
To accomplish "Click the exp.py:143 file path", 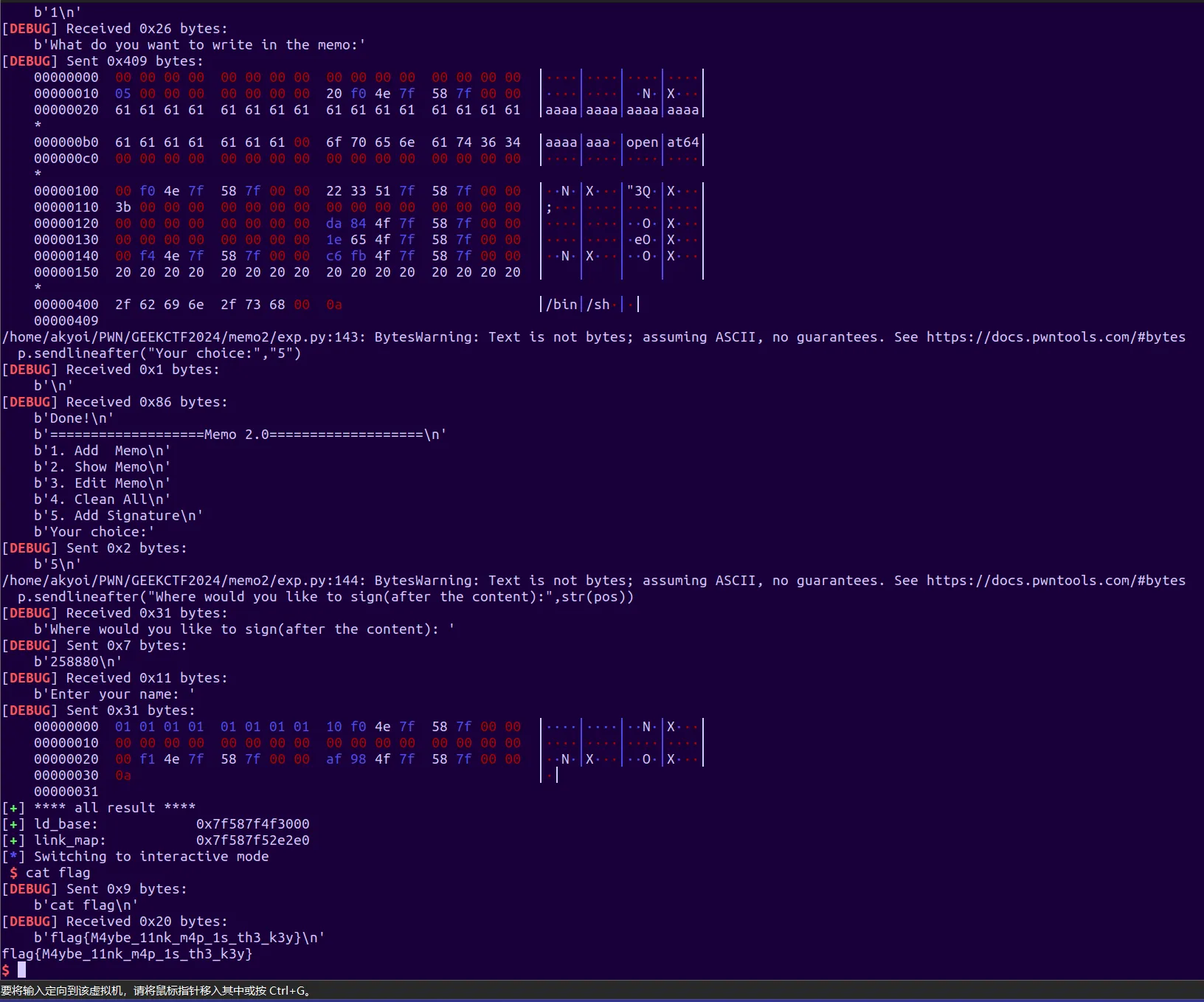I will point(184,336).
